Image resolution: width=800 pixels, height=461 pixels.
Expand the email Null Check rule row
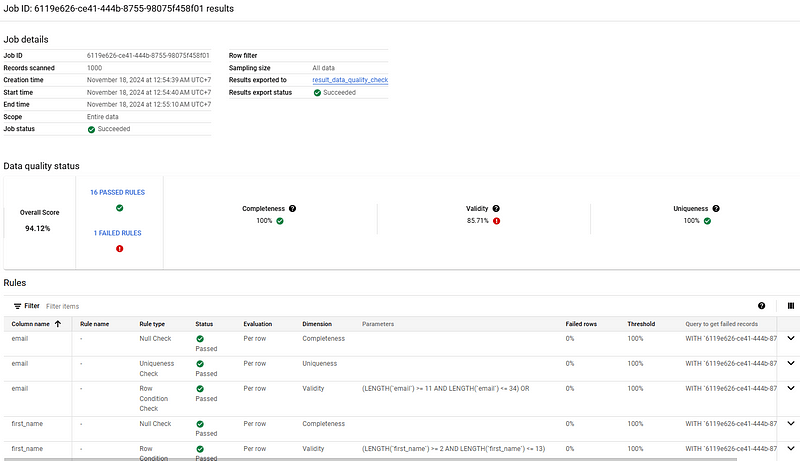pyautogui.click(x=791, y=338)
